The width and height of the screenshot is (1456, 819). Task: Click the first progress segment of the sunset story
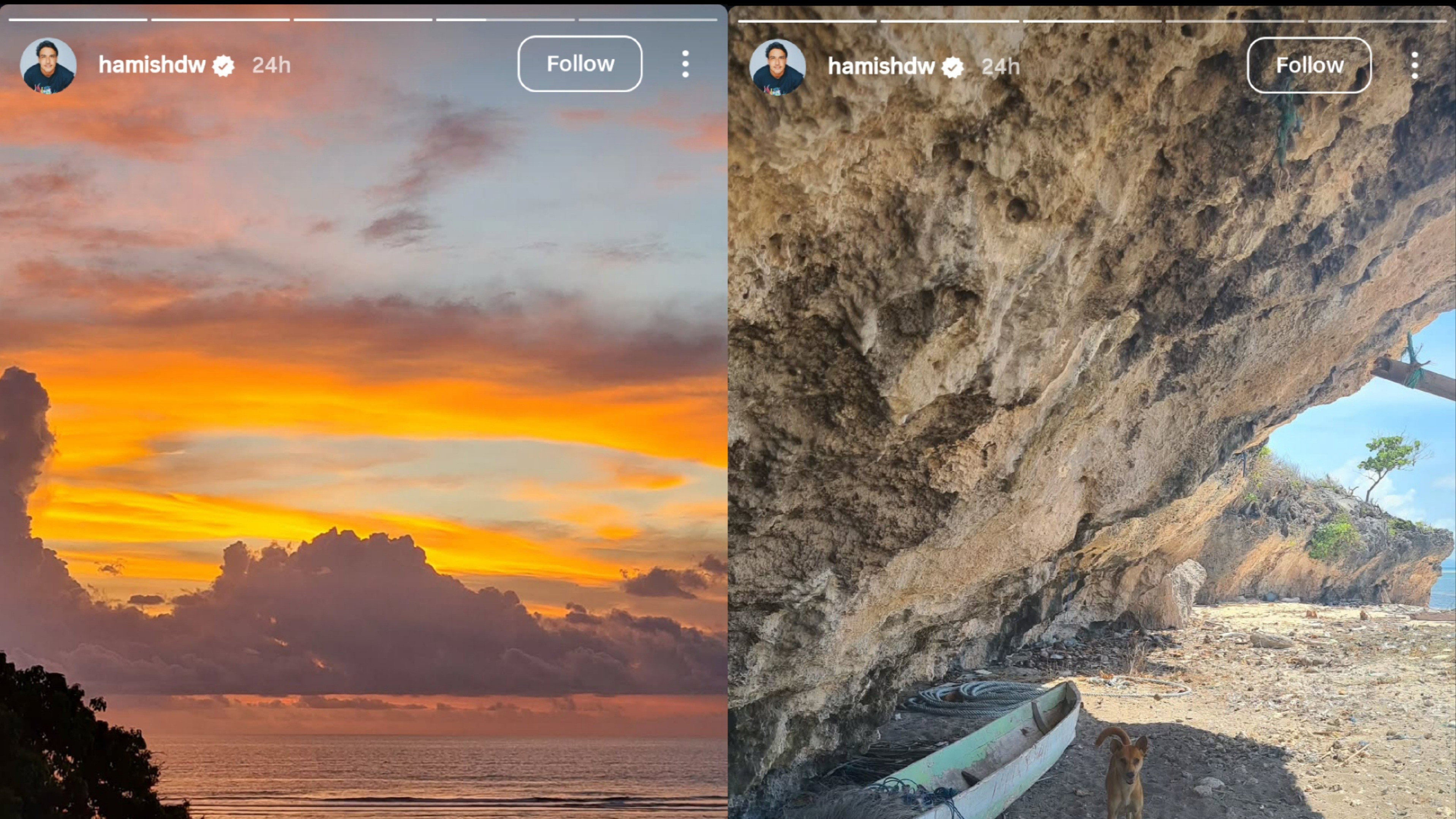pos(78,20)
